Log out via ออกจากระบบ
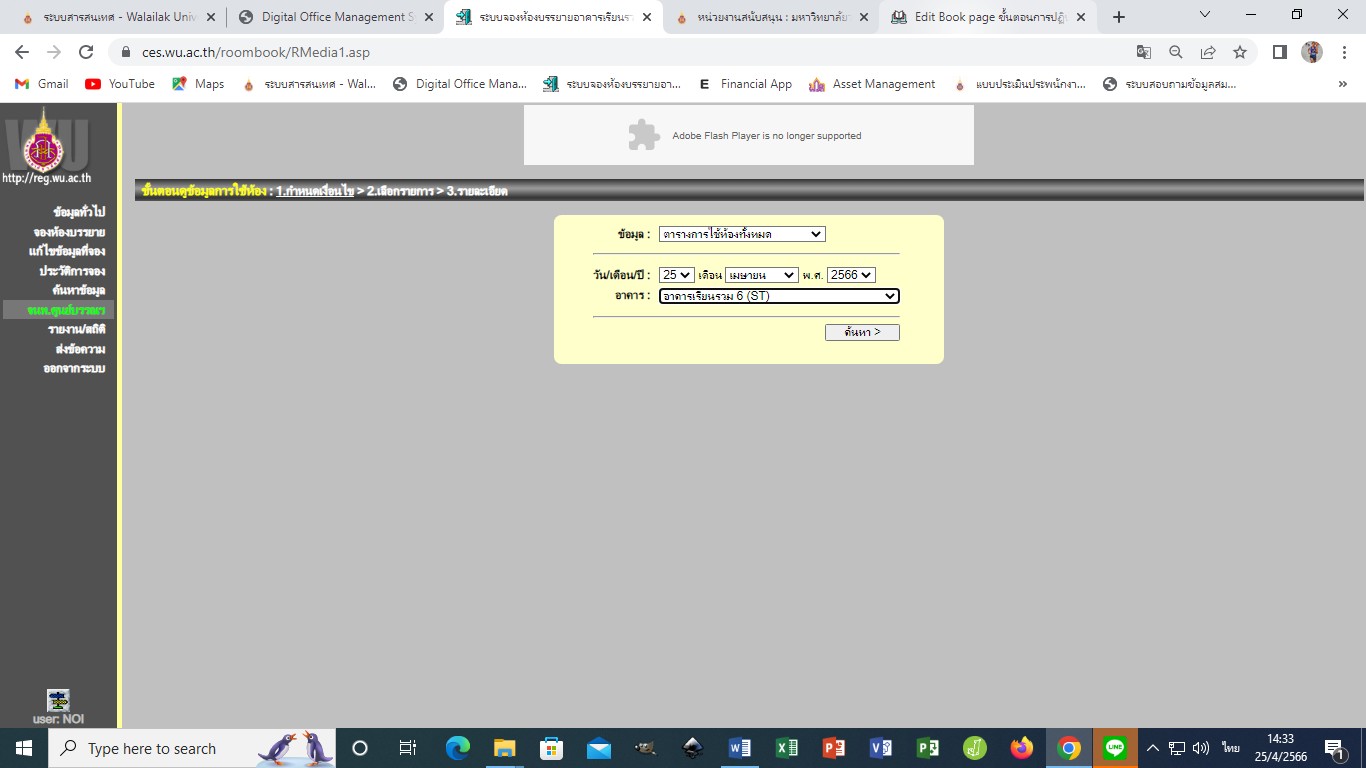Image resolution: width=1366 pixels, height=768 pixels. [74, 368]
